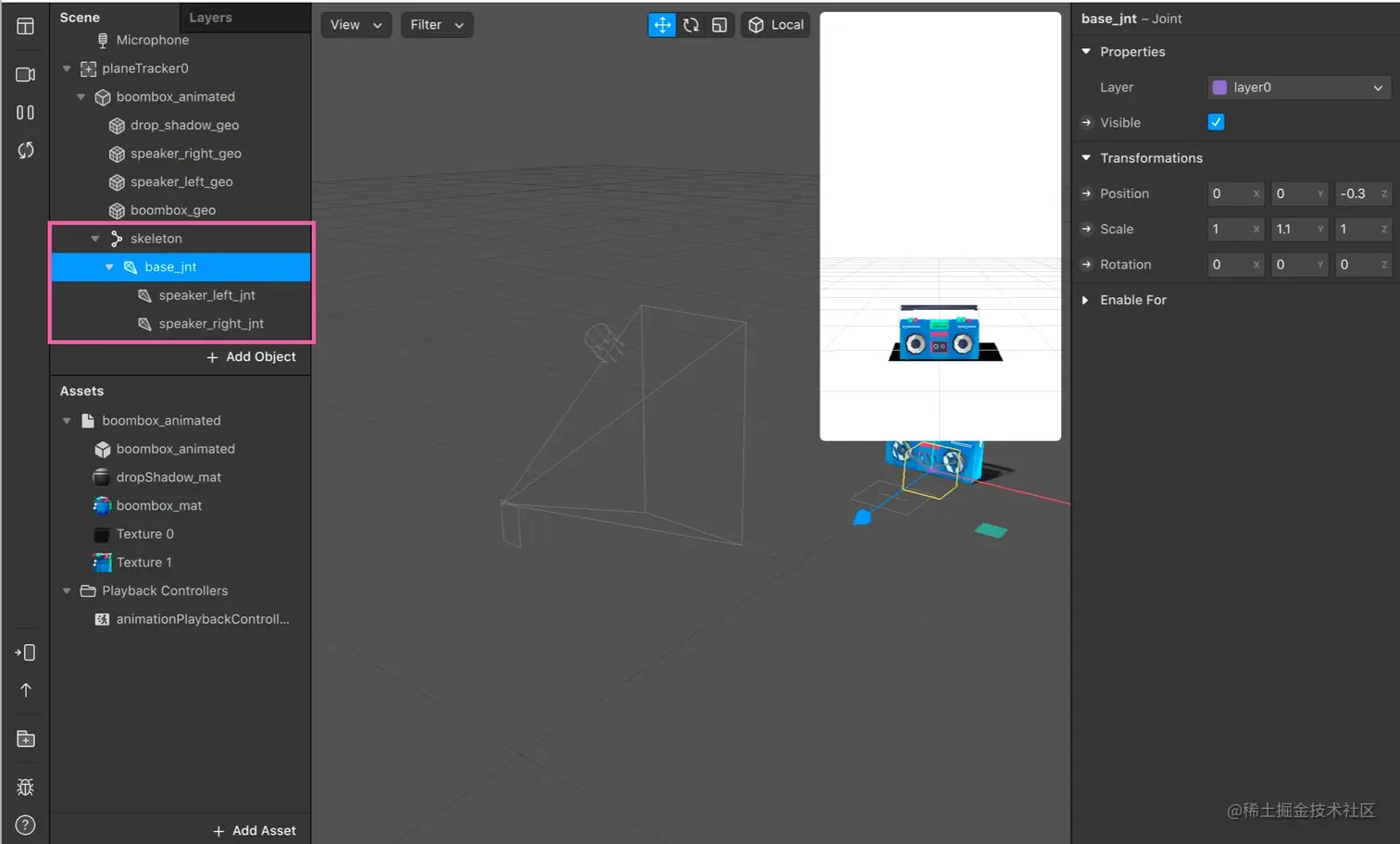Uncheck the Visible checkbox
The width and height of the screenshot is (1400, 844).
tap(1216, 122)
